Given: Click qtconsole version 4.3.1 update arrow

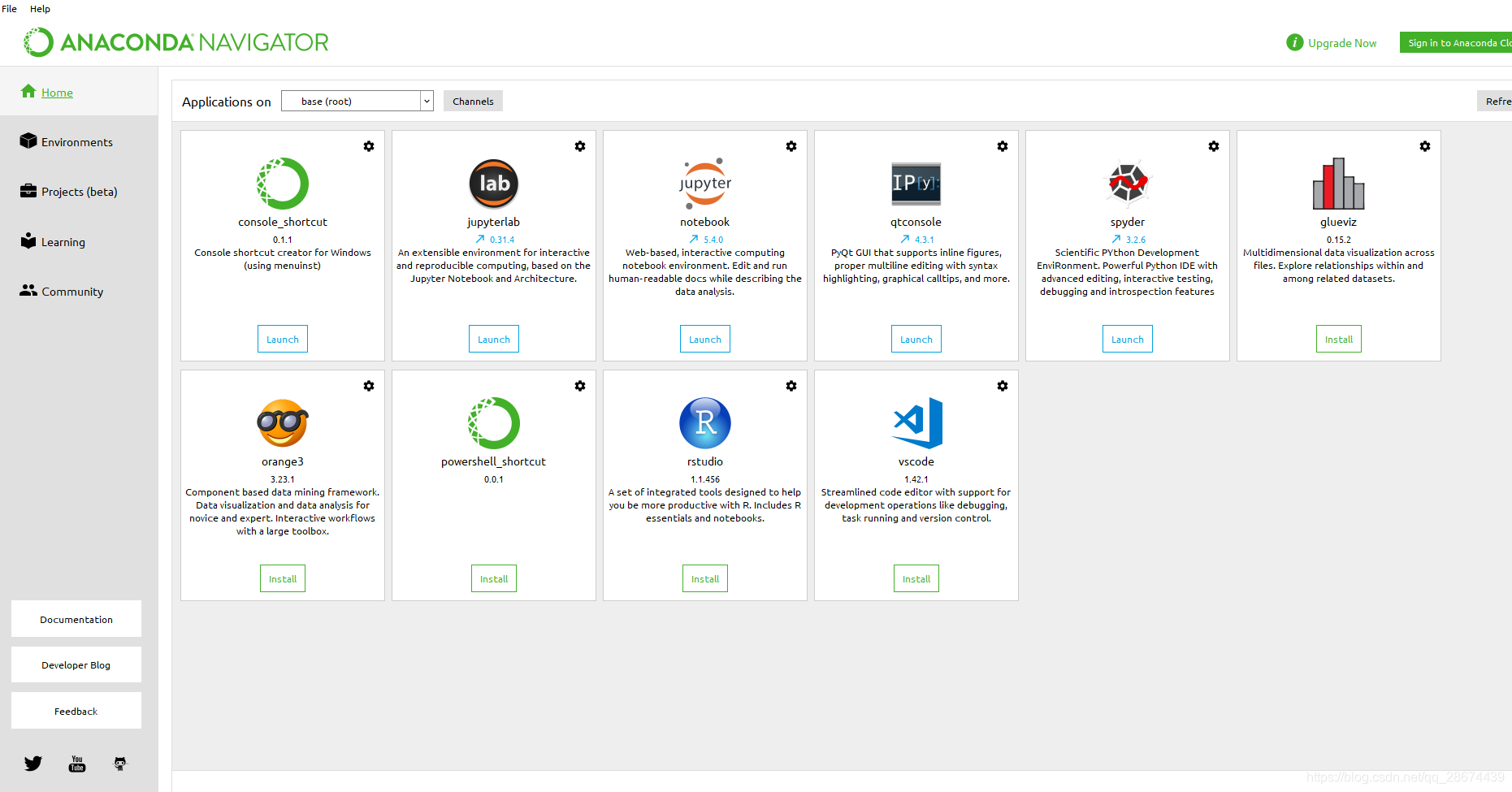Looking at the screenshot, I should coord(905,239).
